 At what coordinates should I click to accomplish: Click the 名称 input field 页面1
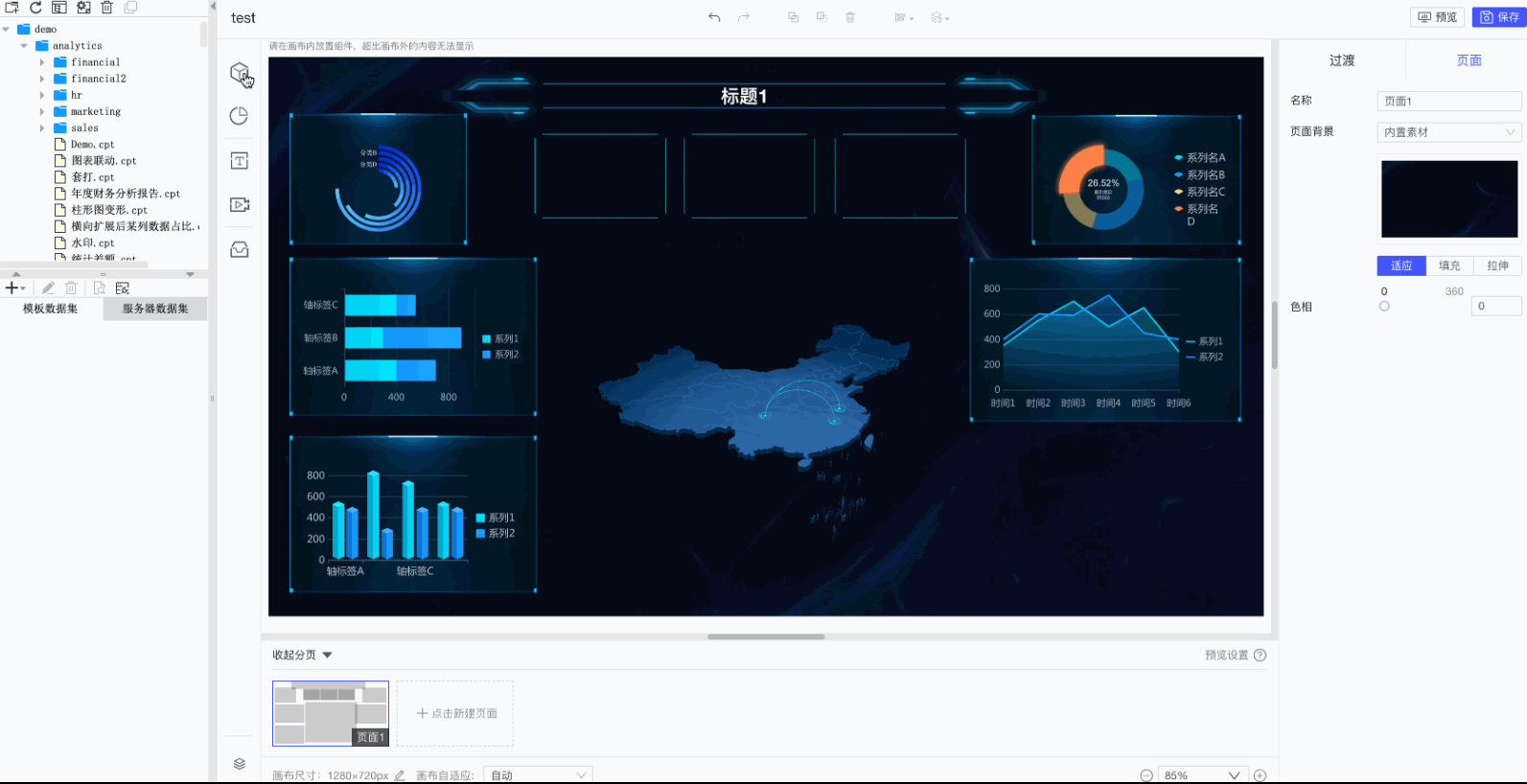click(1449, 101)
